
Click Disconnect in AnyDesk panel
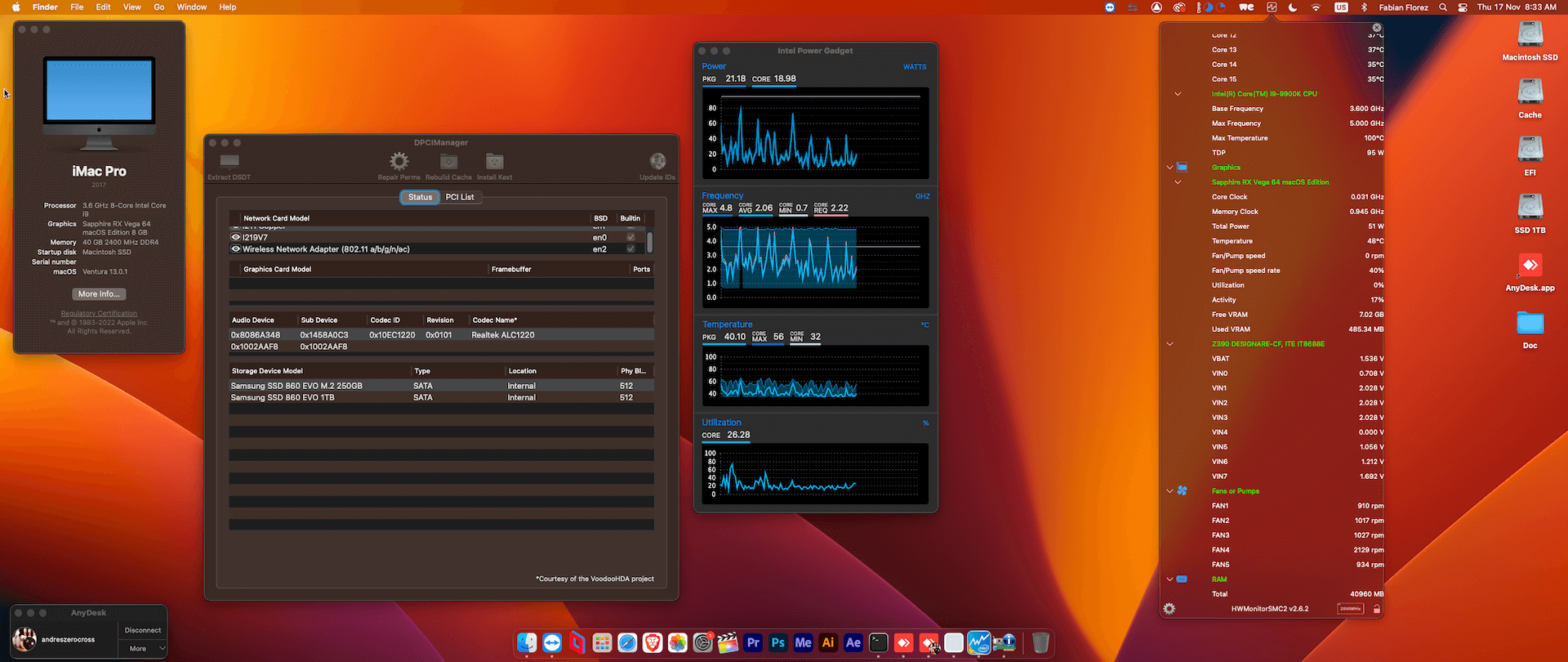pos(143,630)
